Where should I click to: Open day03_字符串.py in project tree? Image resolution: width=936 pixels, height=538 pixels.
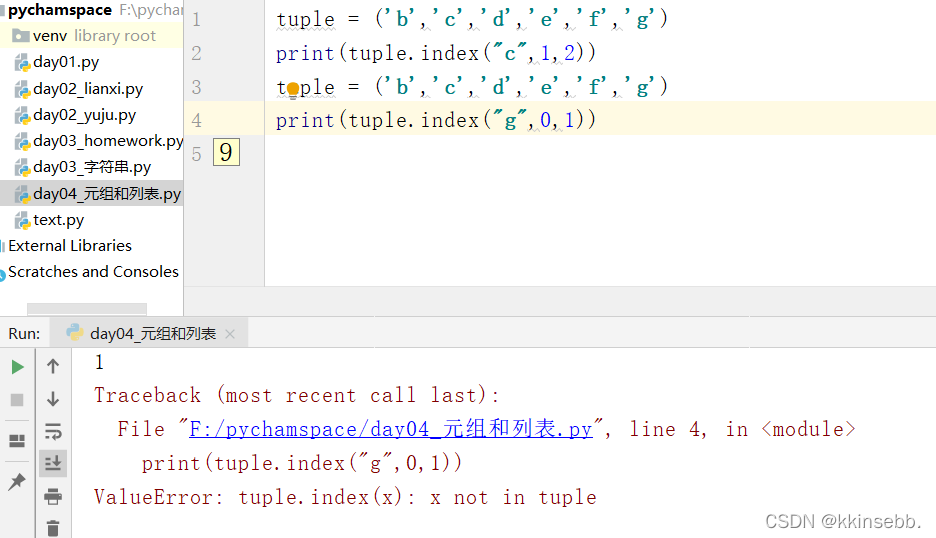click(92, 167)
